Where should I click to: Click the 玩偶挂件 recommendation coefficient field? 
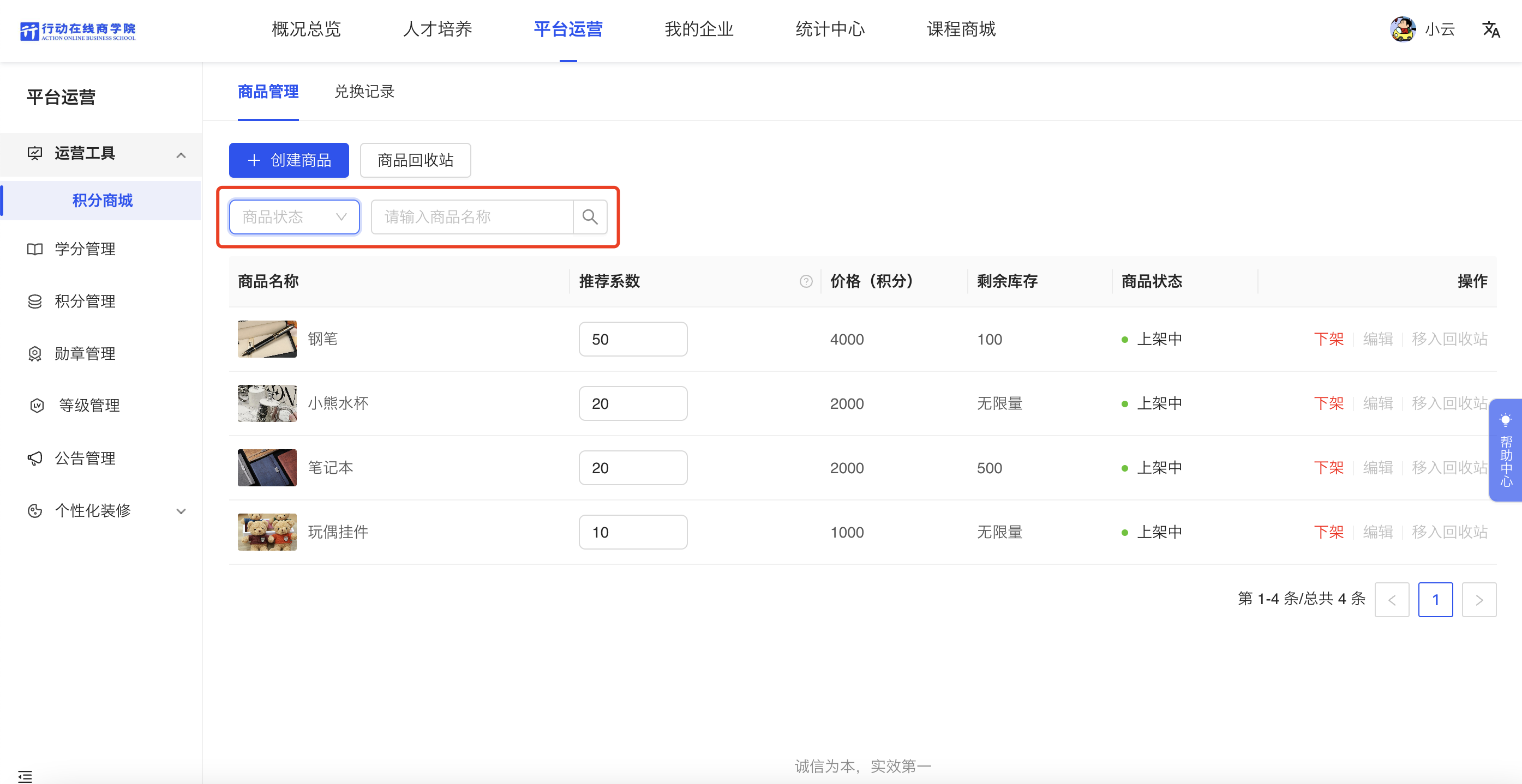point(633,533)
